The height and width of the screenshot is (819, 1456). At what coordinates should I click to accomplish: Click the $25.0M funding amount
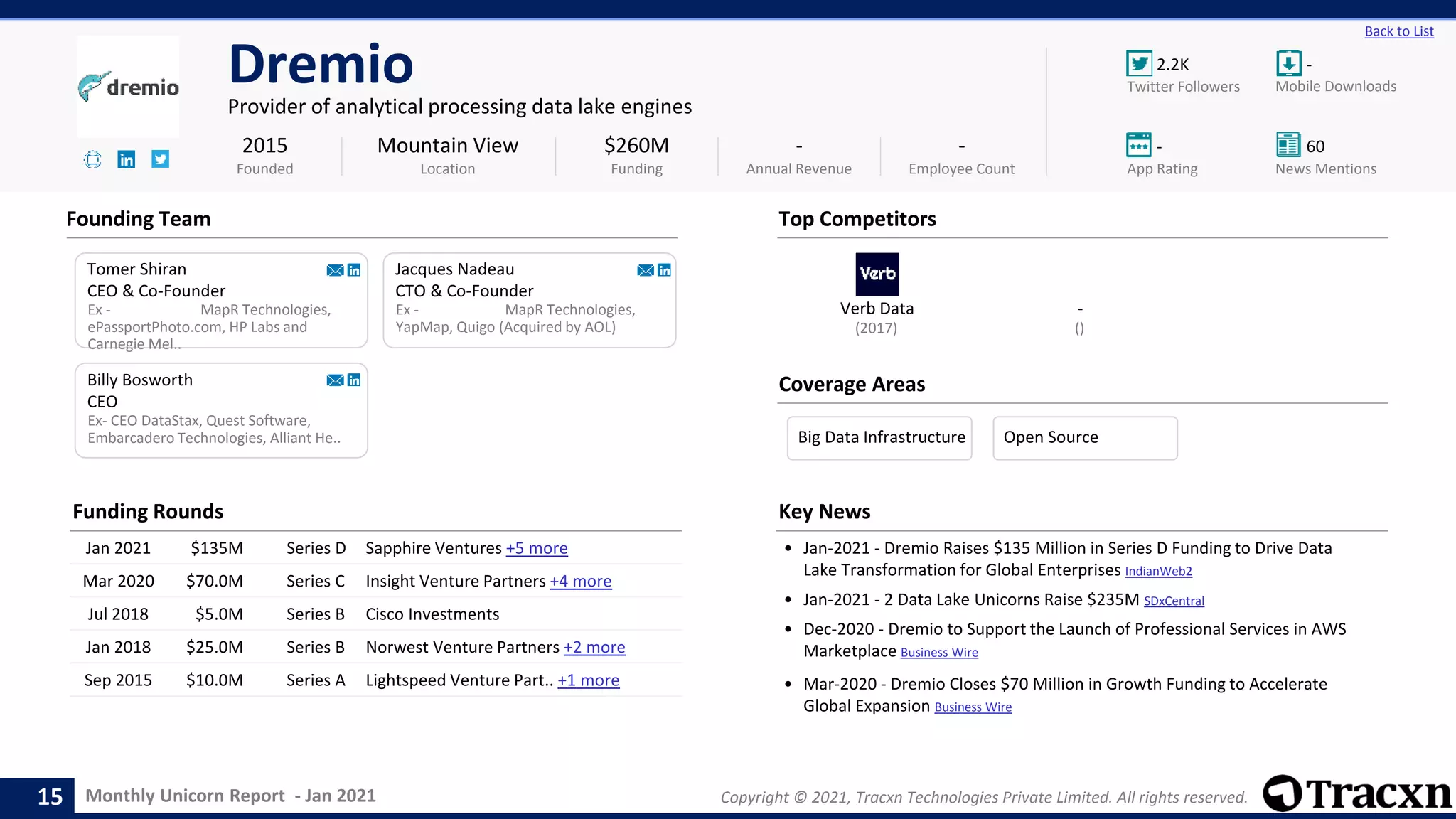[215, 647]
